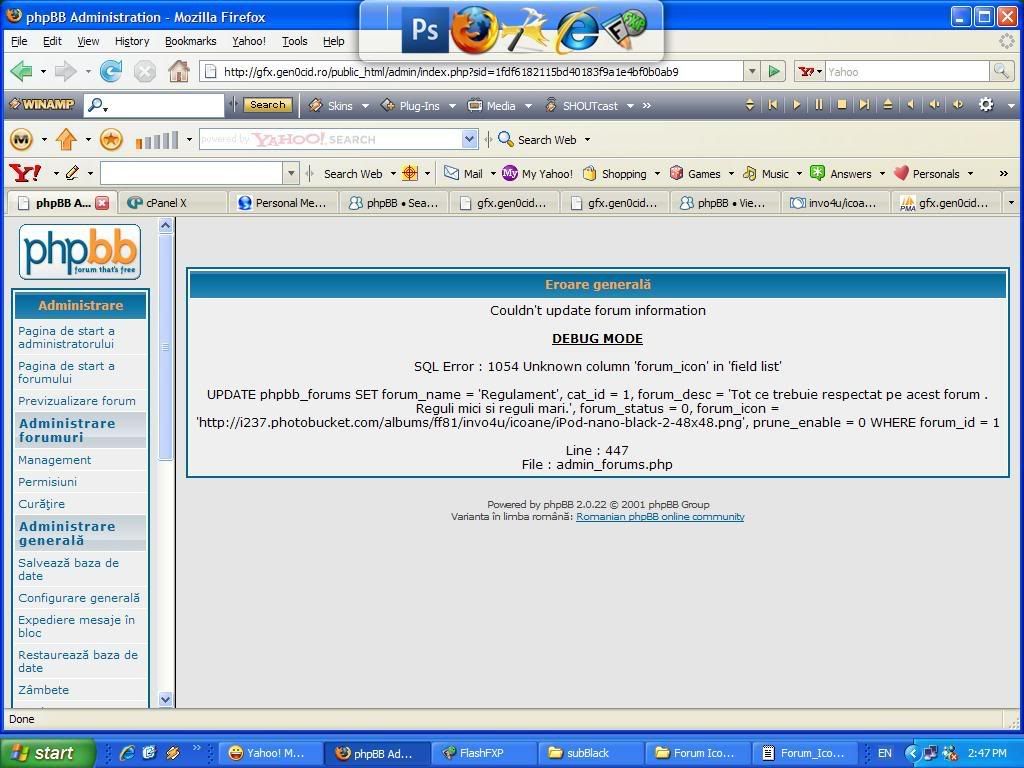The image size is (1024, 768).
Task: Open the list-all-tabs dropdown arrow
Action: [x=1012, y=203]
